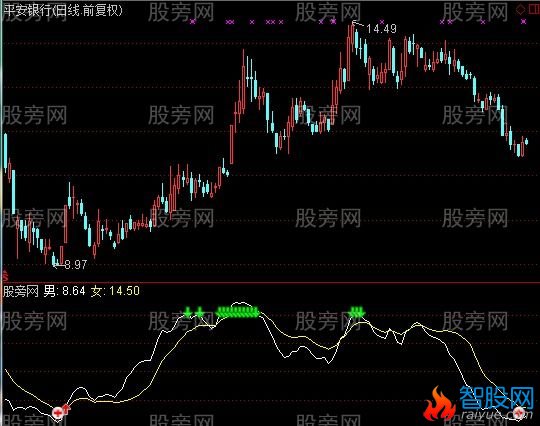Click the red up arrow beside the plus circle

click(66, 409)
